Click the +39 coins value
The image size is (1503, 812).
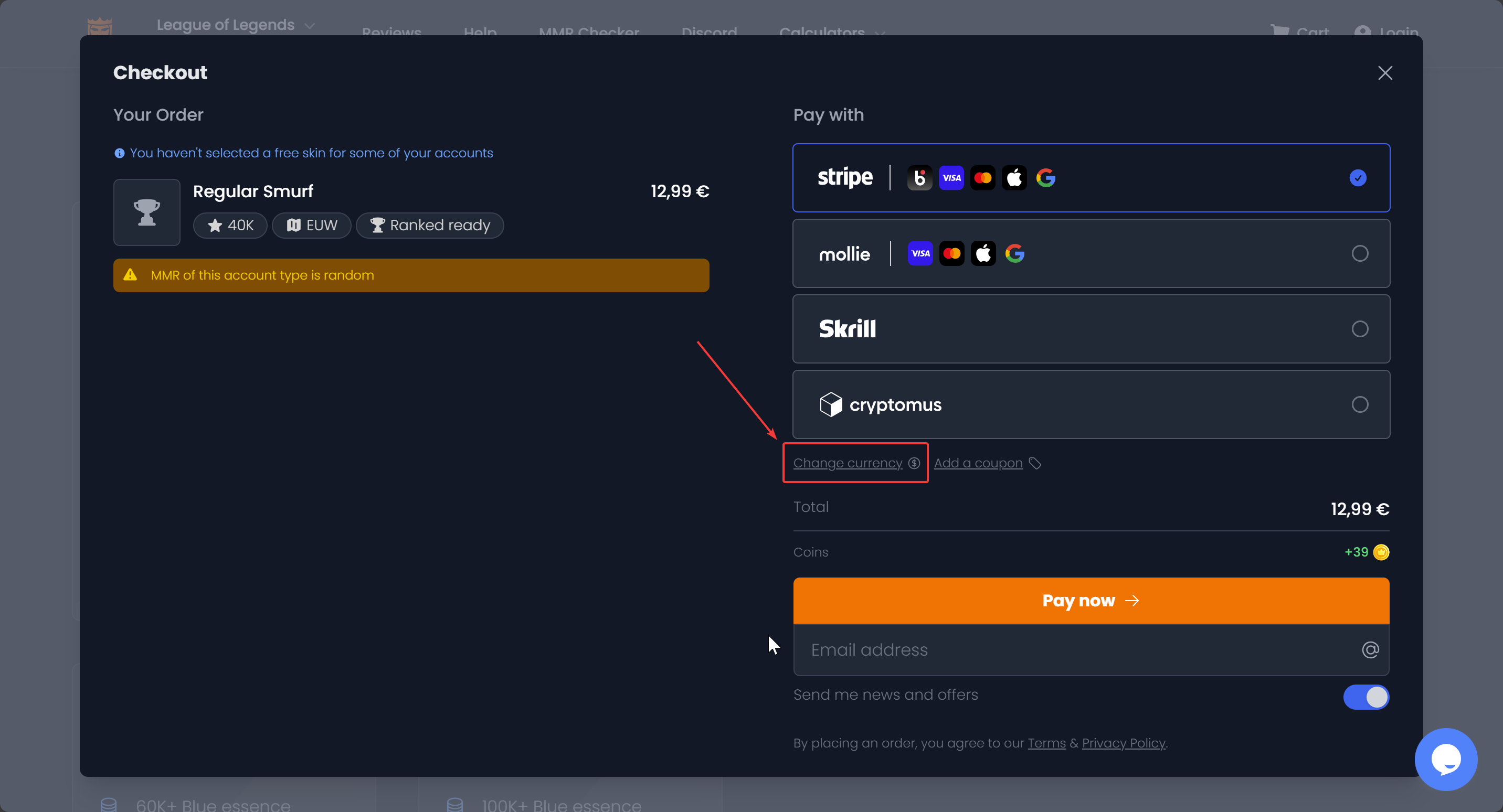1356,552
